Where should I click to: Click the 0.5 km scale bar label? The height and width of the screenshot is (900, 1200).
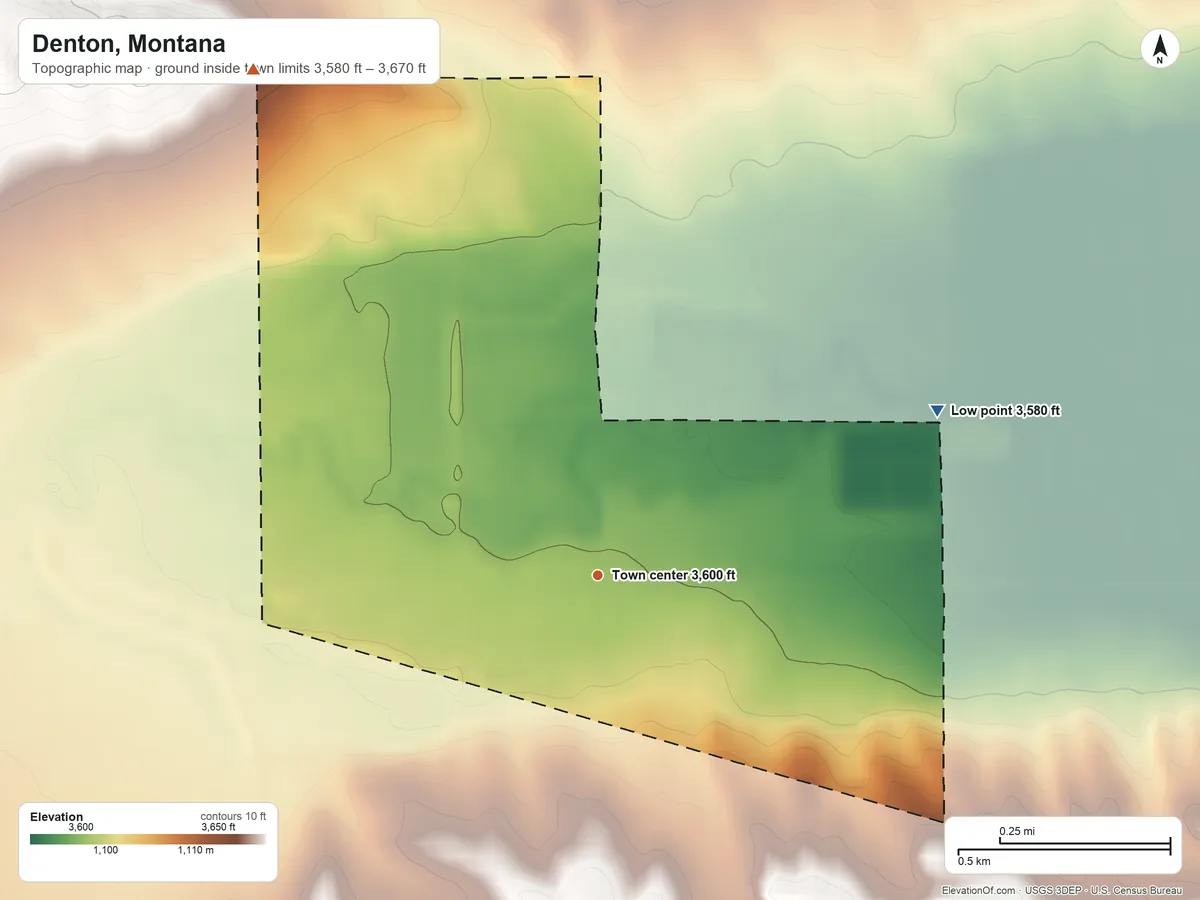(x=975, y=861)
